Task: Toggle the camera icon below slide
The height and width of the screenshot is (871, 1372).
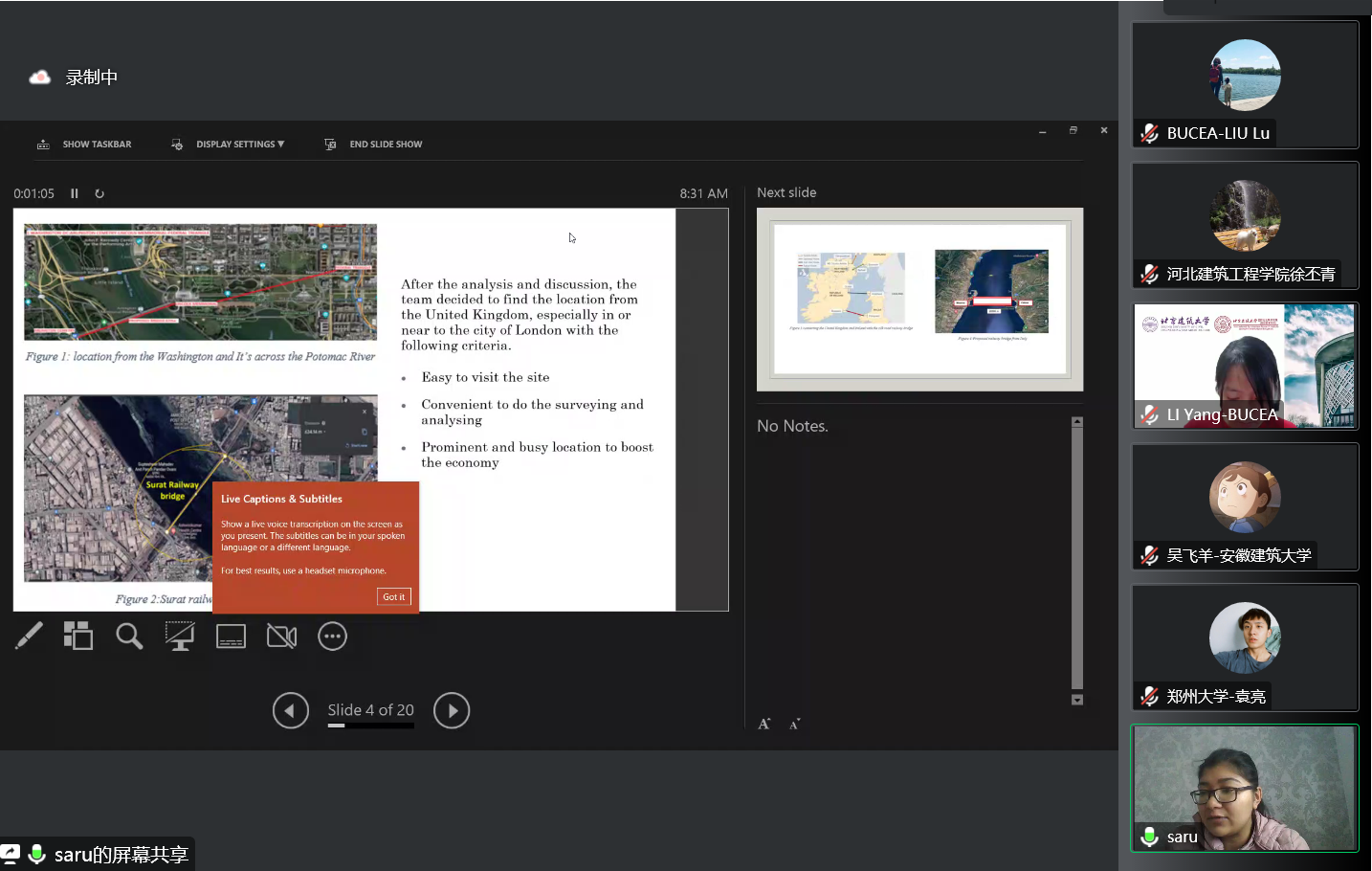Action: click(281, 636)
